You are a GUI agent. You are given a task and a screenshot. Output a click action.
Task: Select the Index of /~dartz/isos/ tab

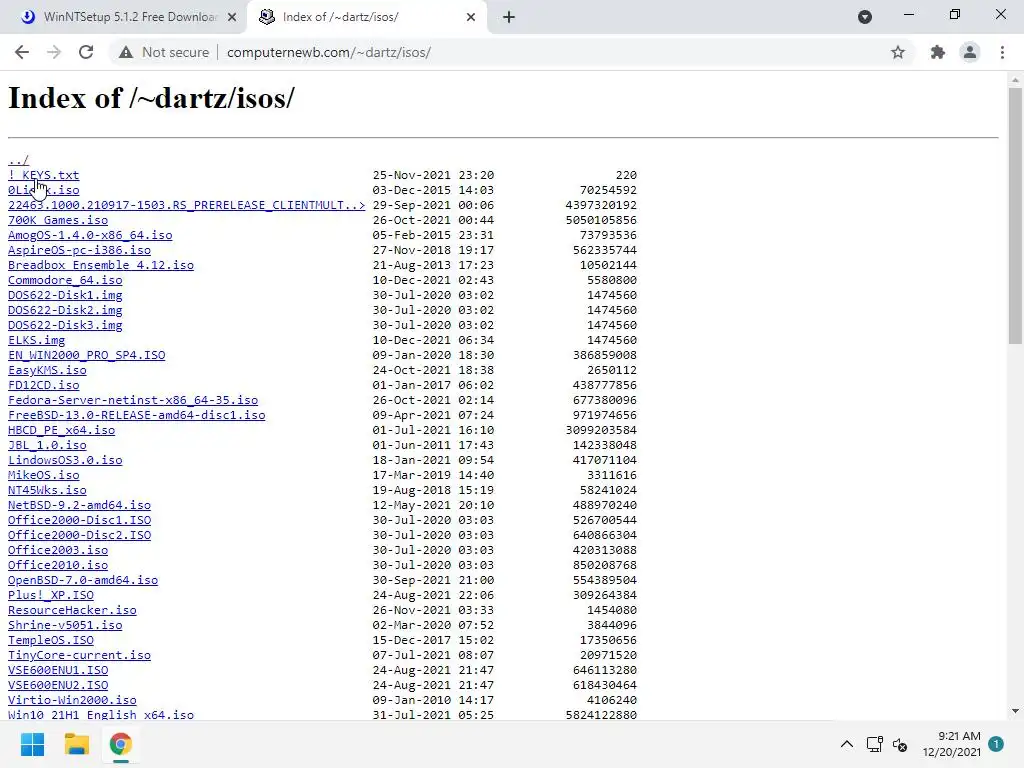(366, 17)
